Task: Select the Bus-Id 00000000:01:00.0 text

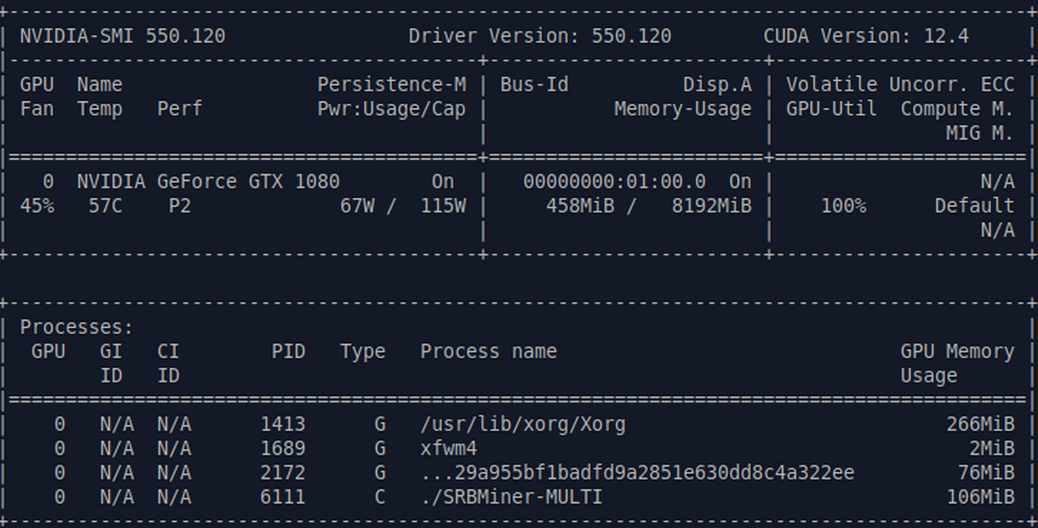Action: [x=614, y=181]
